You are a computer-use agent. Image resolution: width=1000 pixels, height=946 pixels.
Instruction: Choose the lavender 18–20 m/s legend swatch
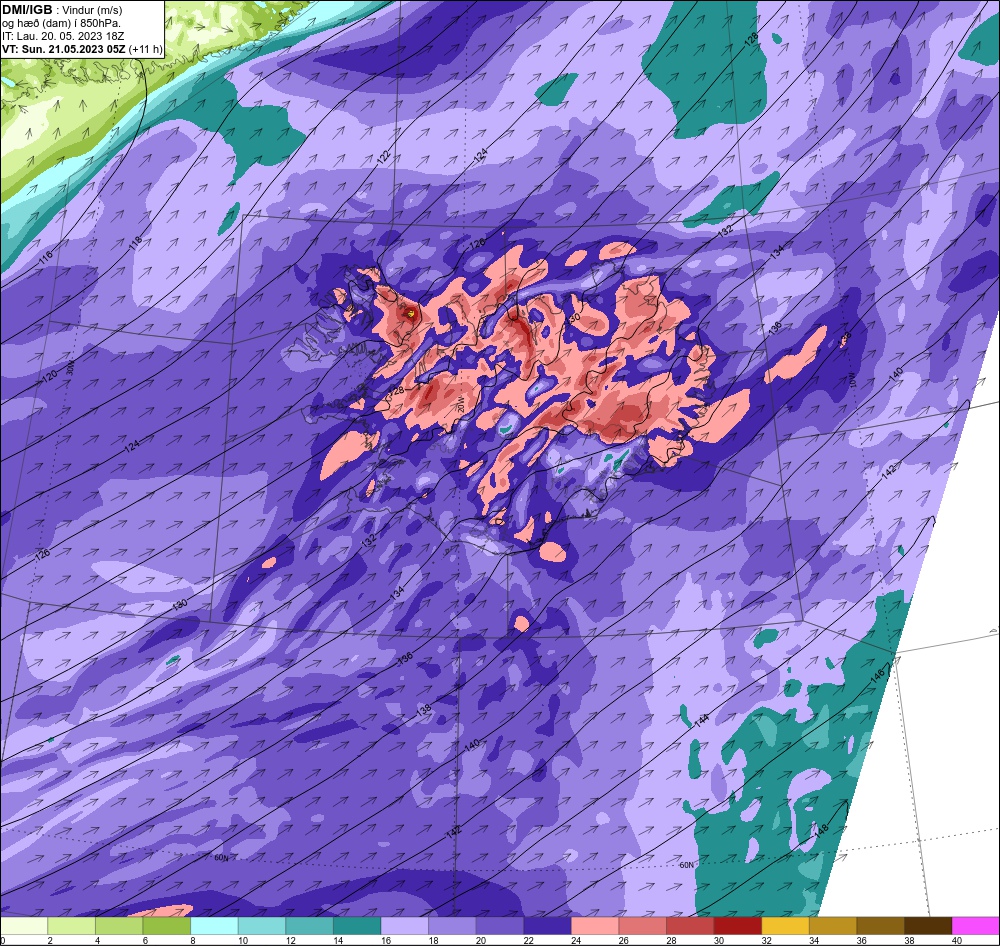coord(452,926)
